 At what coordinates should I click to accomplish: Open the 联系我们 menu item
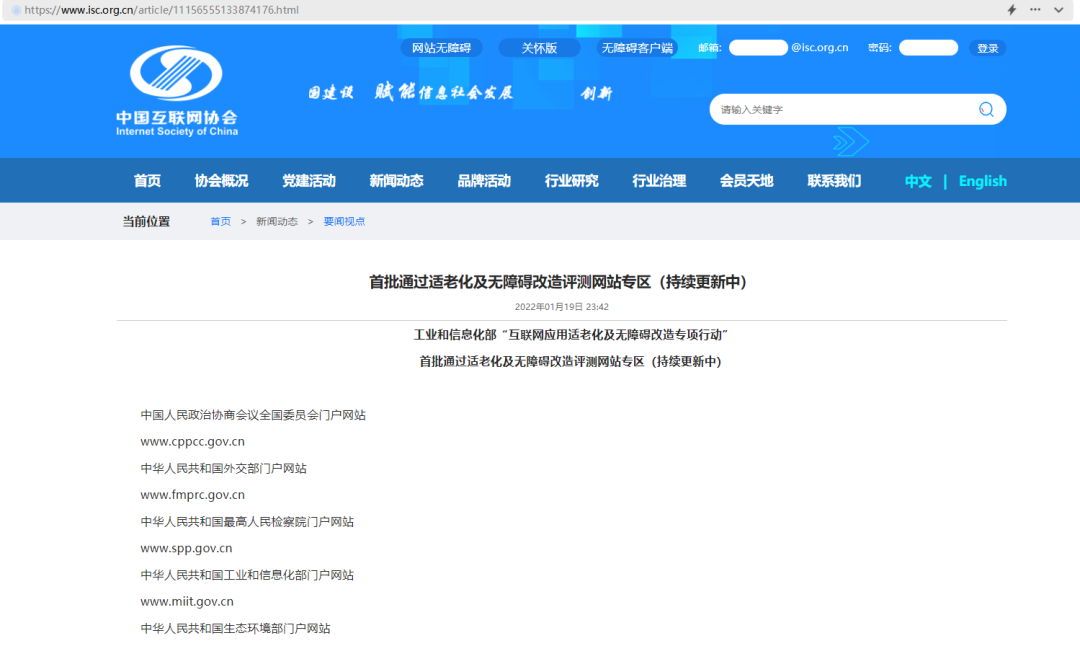point(832,180)
